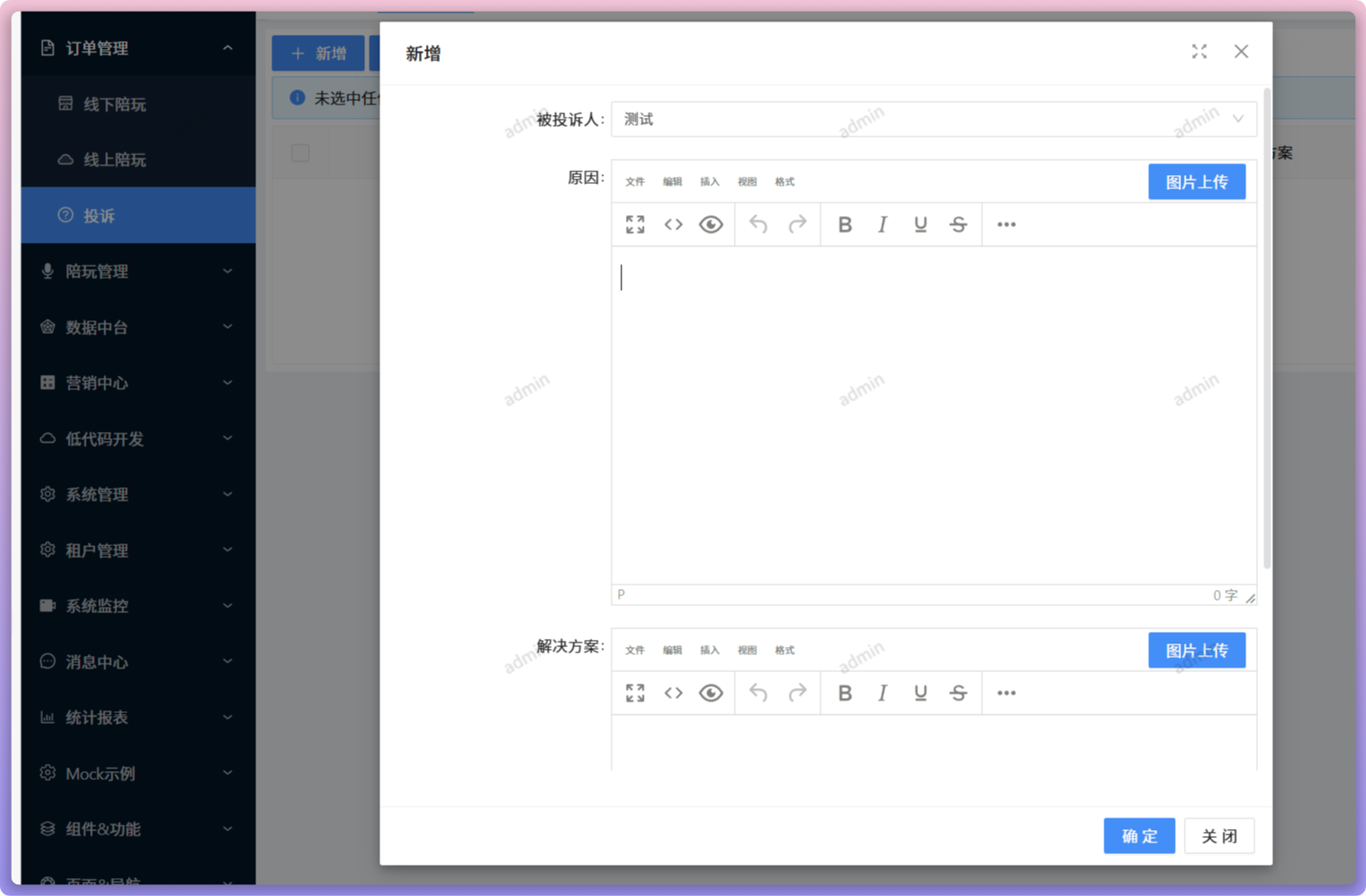Apply strikethrough in the reason editor
Viewport: 1366px width, 896px height.
click(958, 224)
